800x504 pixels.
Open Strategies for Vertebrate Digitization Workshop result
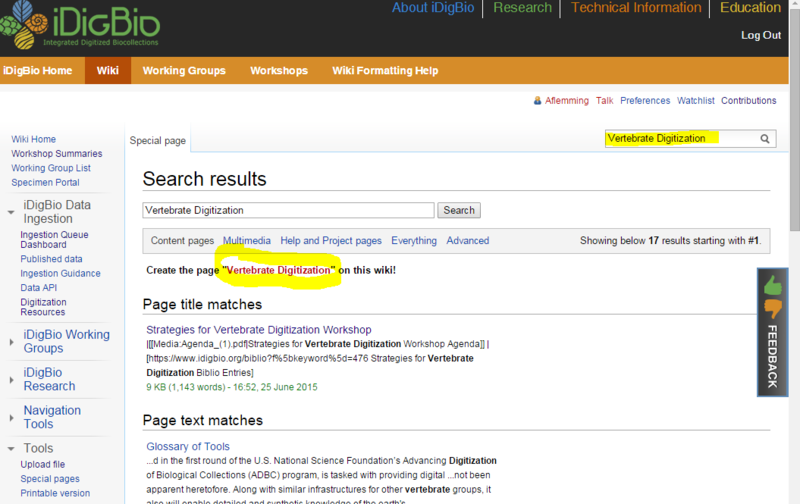259,330
